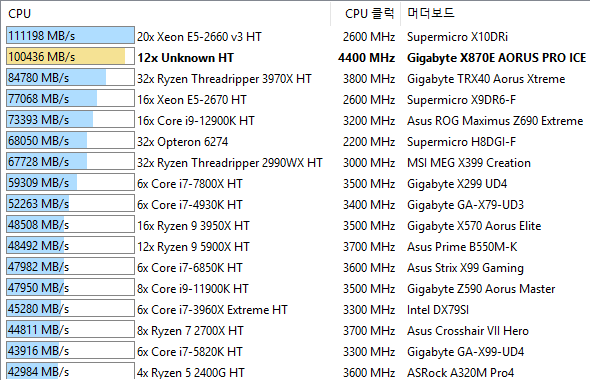The image size is (590, 380).
Task: Click the 67728 MB/s score
Action: [x=38, y=162]
